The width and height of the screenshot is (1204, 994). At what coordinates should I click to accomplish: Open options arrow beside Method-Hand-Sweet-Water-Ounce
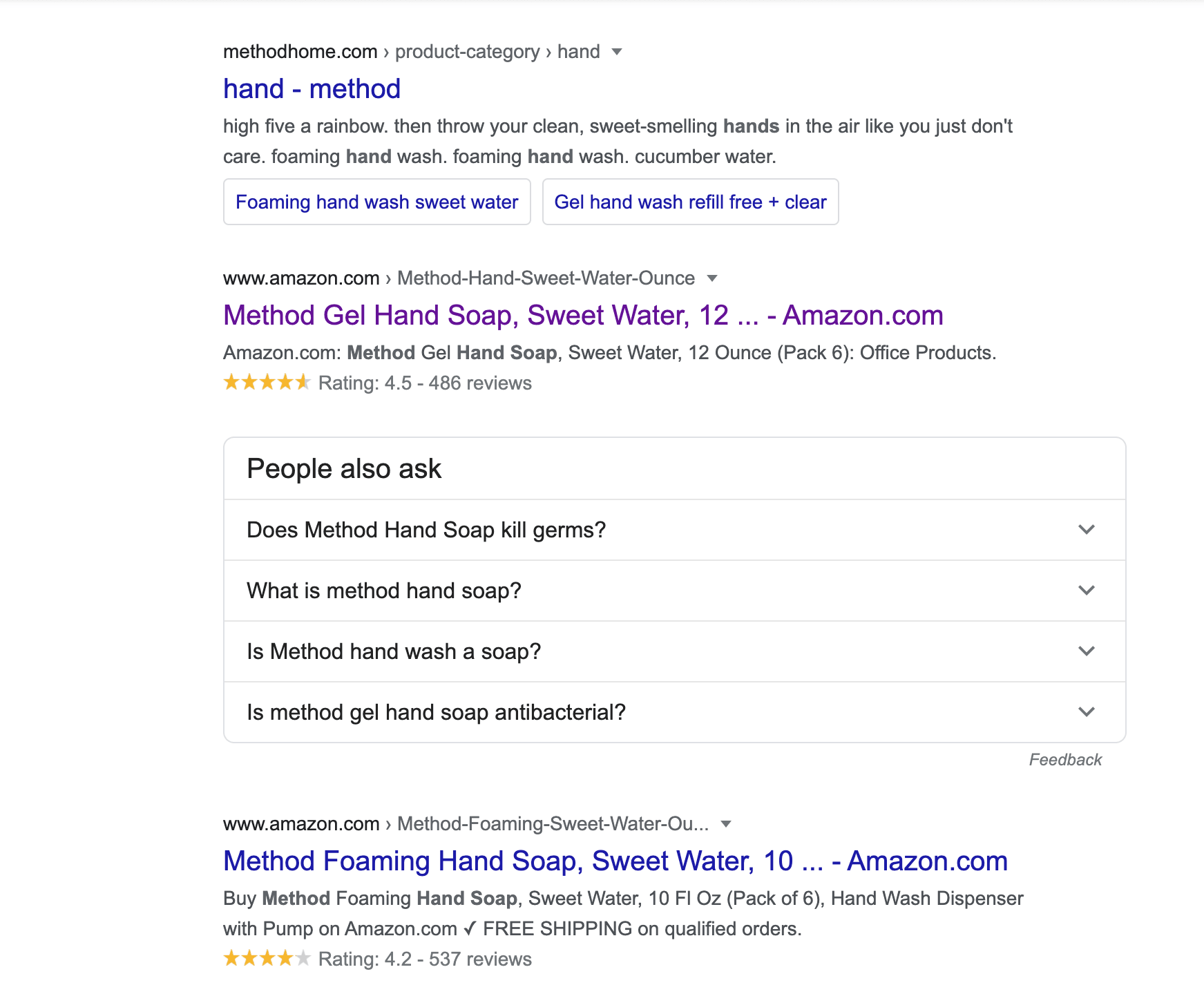[712, 278]
